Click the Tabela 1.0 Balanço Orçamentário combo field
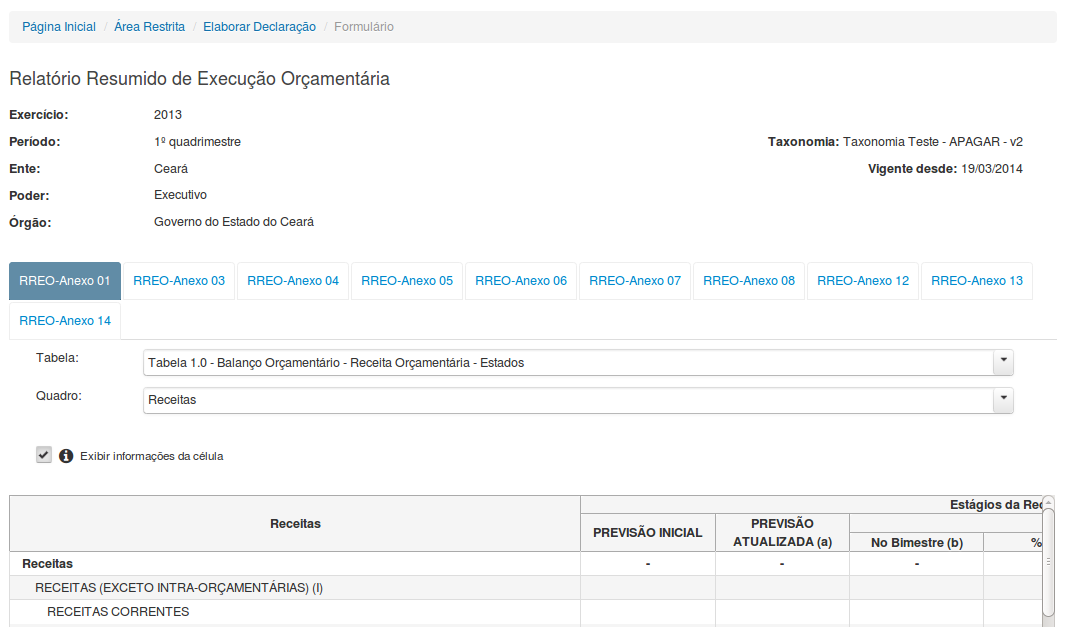 tap(568, 362)
